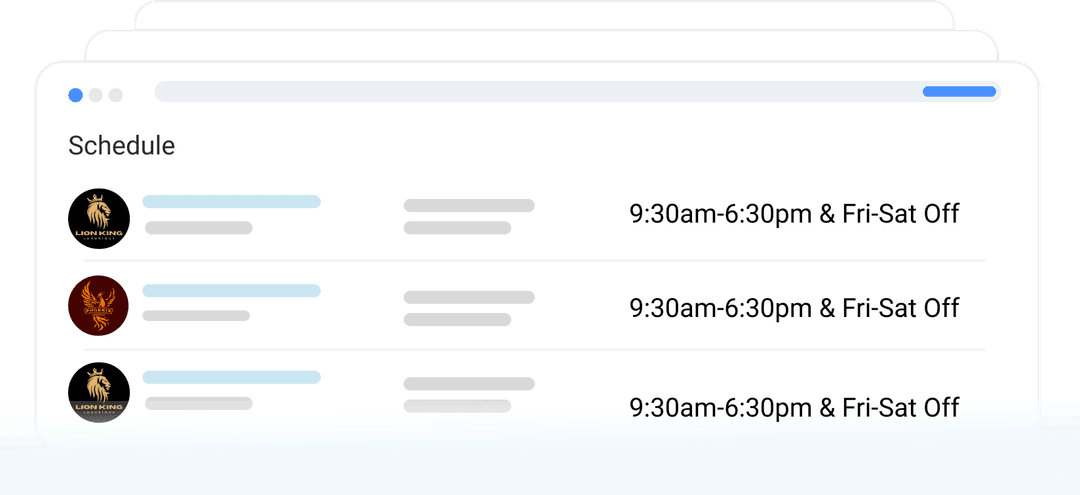Open the blue name bar in the first row
The image size is (1080, 495).
(231, 202)
